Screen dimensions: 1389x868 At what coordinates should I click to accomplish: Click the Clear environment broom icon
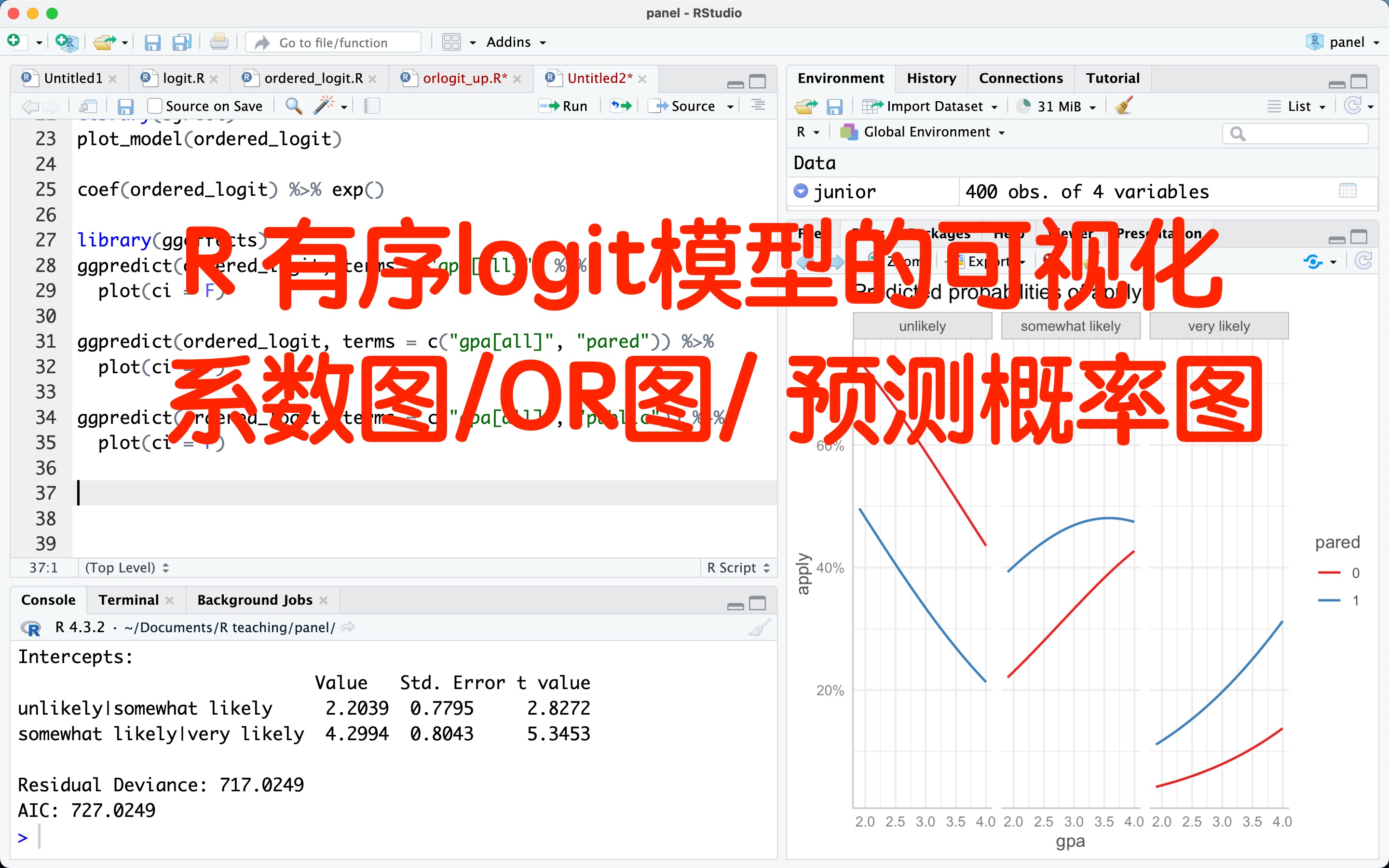[x=1123, y=106]
